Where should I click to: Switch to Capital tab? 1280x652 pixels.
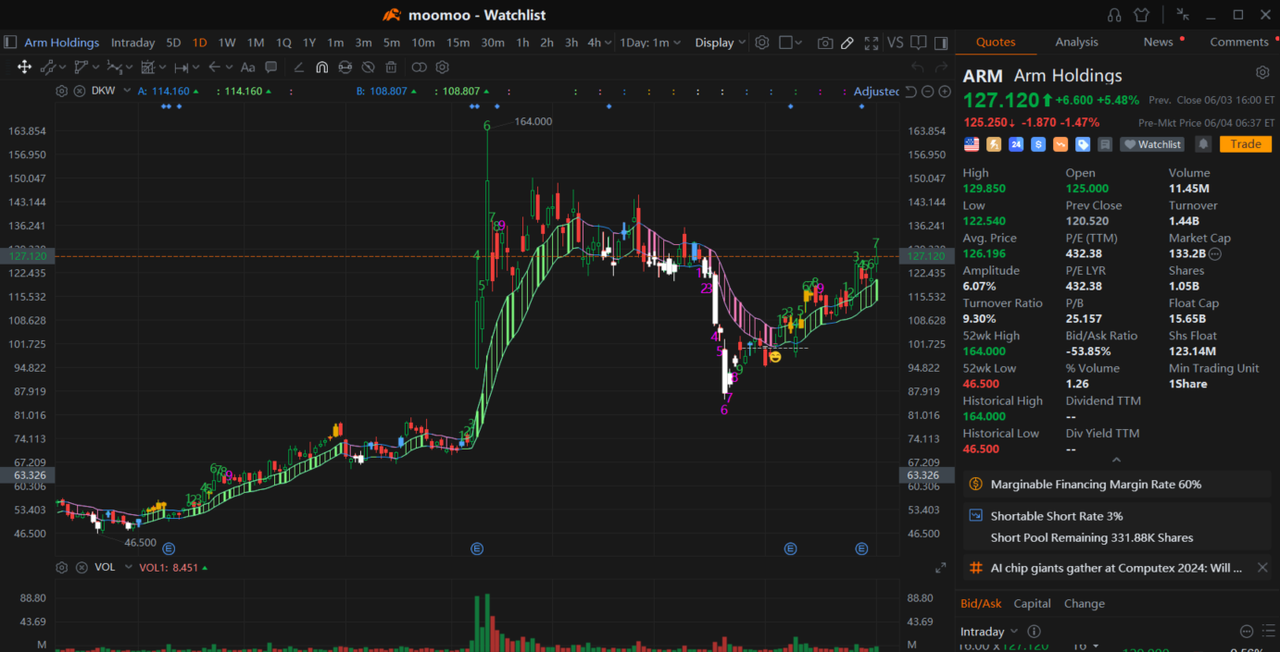click(1032, 603)
